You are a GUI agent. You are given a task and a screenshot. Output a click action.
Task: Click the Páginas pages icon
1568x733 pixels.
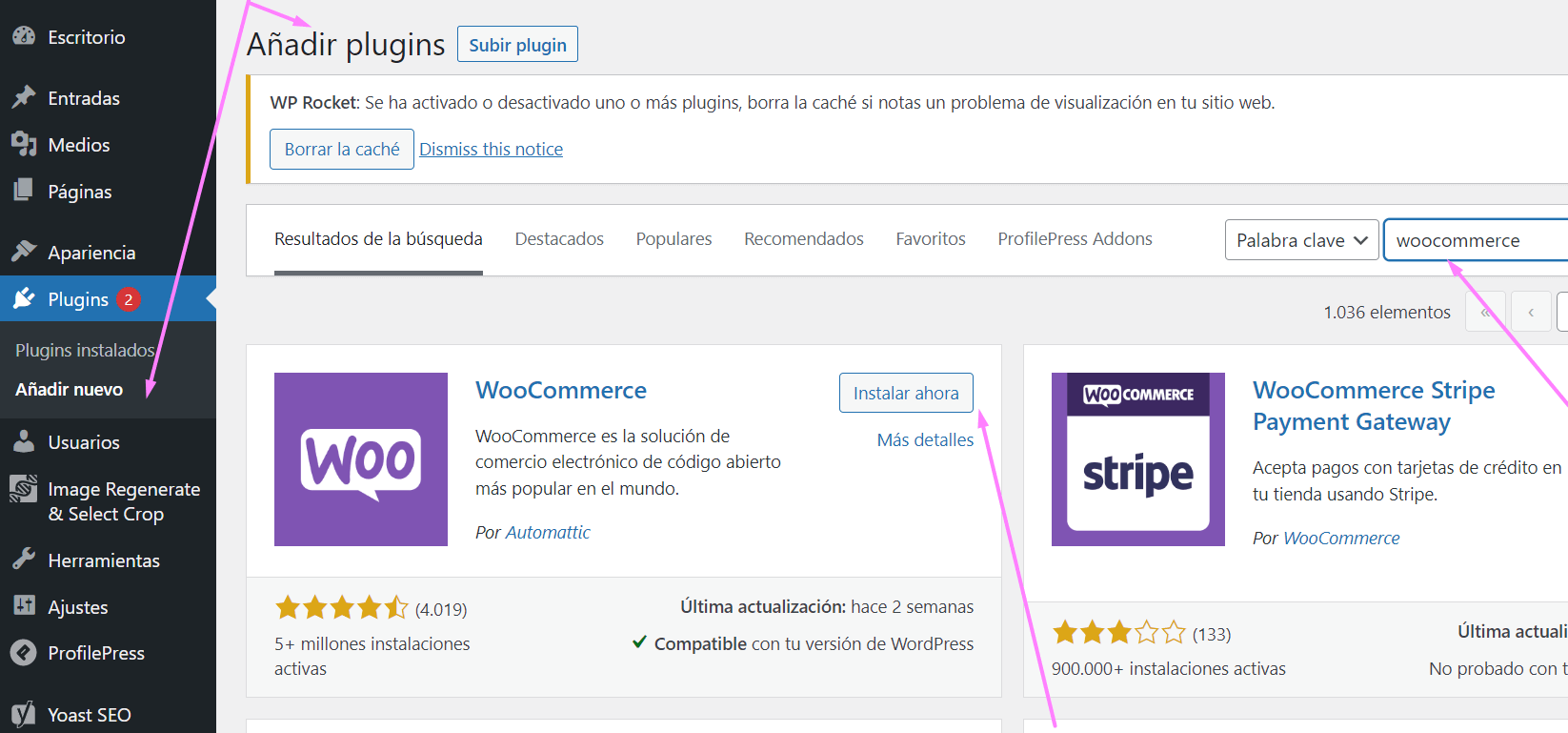(x=24, y=191)
